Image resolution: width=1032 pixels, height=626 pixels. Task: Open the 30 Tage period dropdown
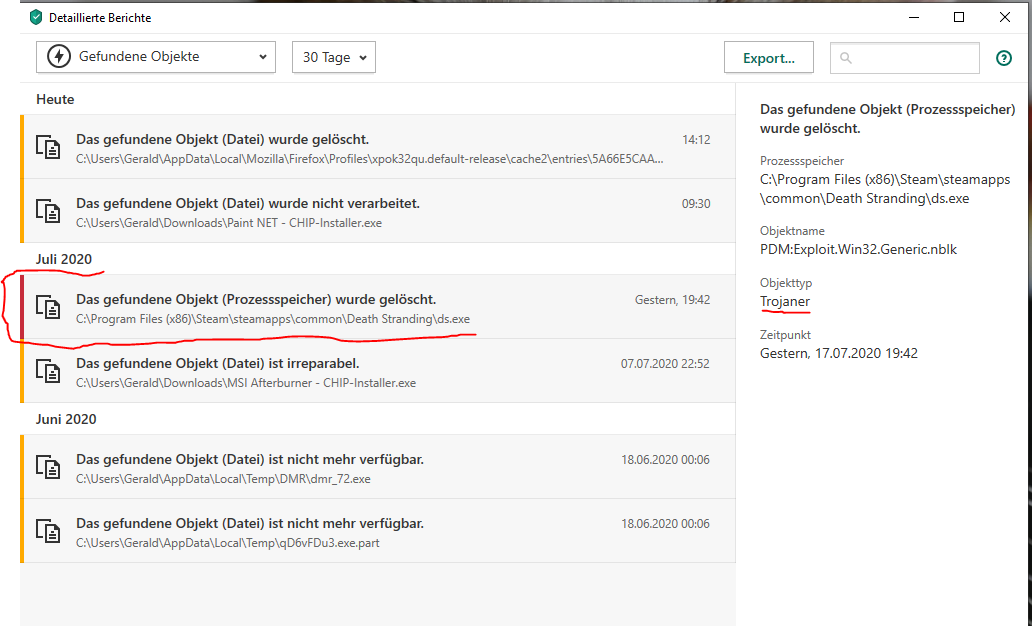[334, 57]
